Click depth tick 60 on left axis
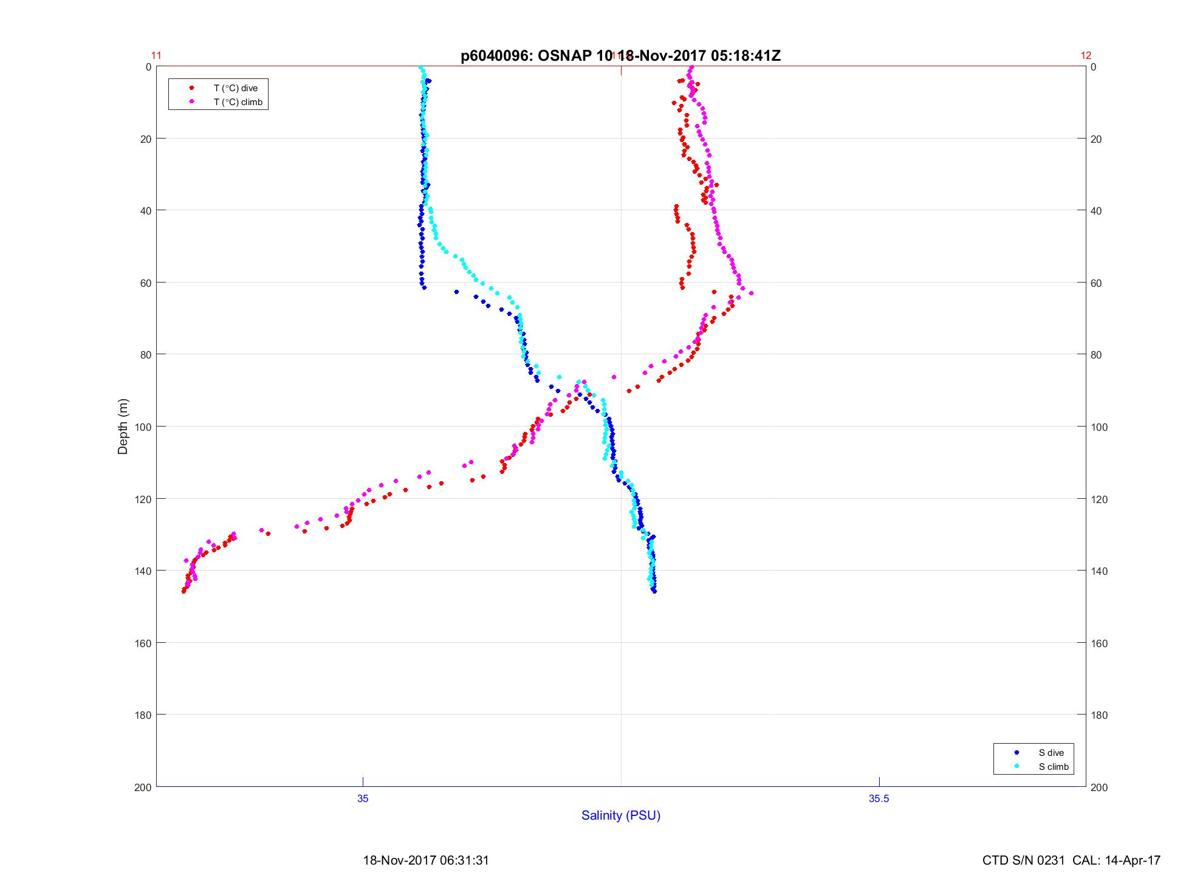The height and width of the screenshot is (885, 1200). click(x=145, y=283)
